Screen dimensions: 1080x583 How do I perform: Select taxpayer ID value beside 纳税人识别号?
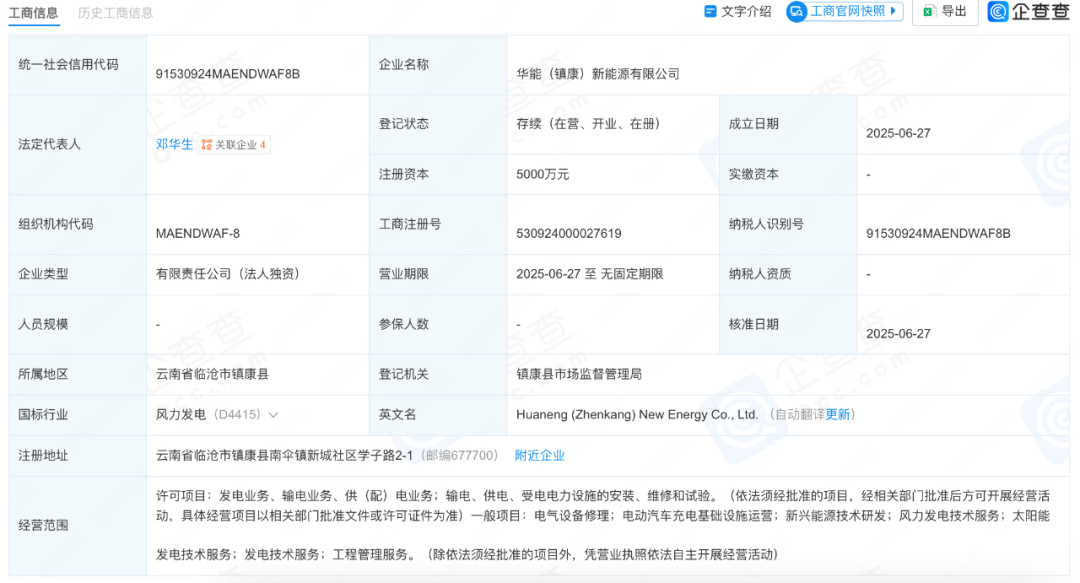(x=938, y=234)
